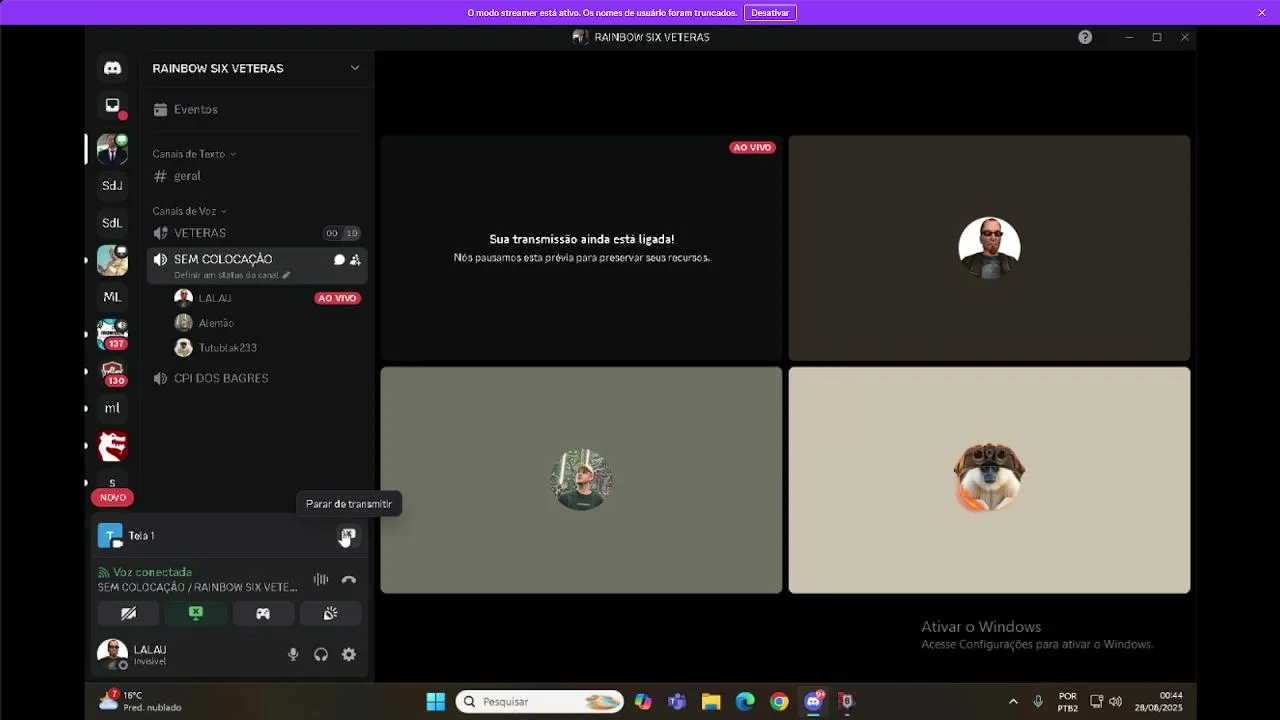Click the Voz conectada status text
Screen dimensions: 1280x720
pos(152,572)
